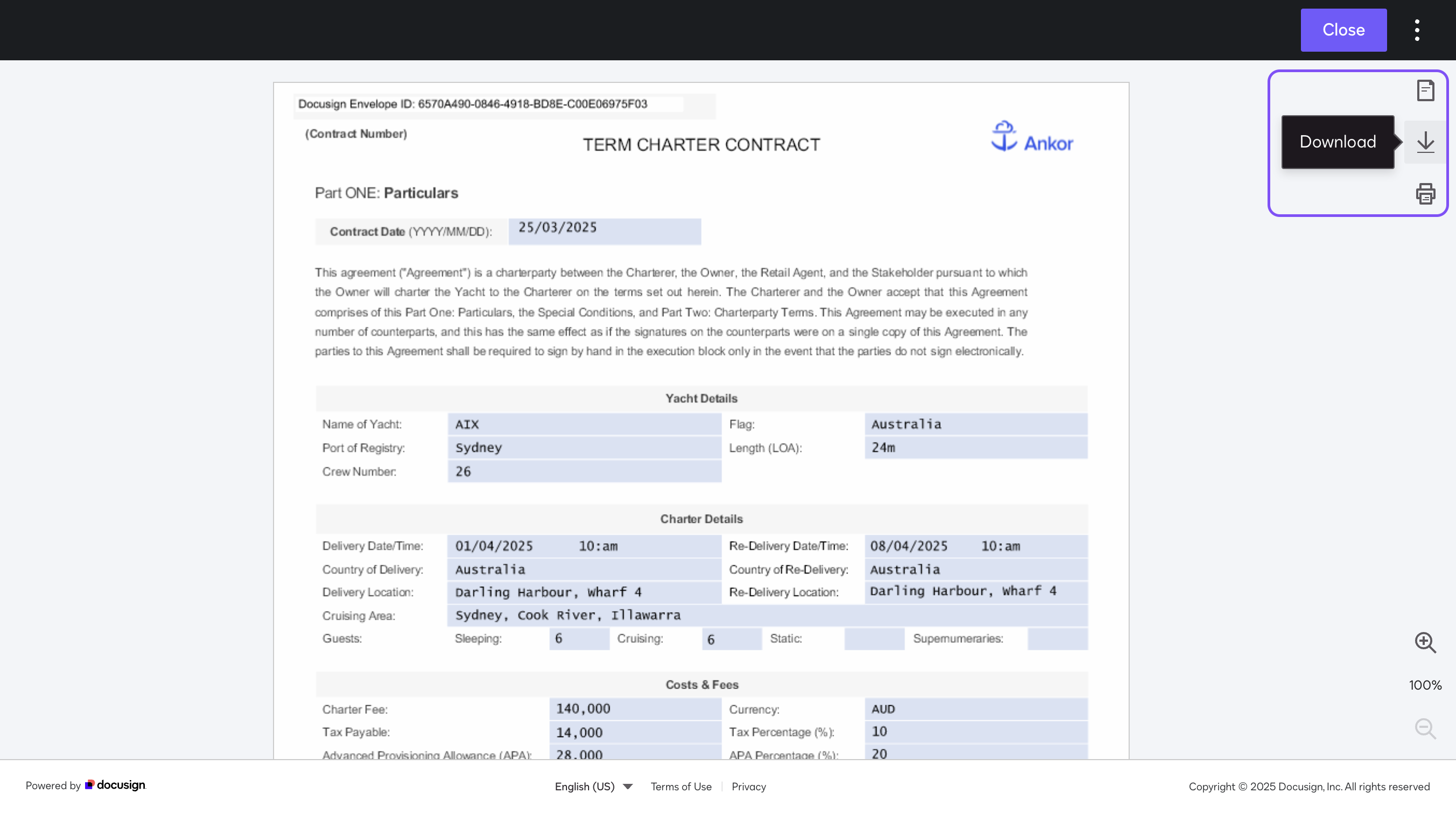The width and height of the screenshot is (1456, 814).
Task: Click the Delivery Location field
Action: (584, 592)
